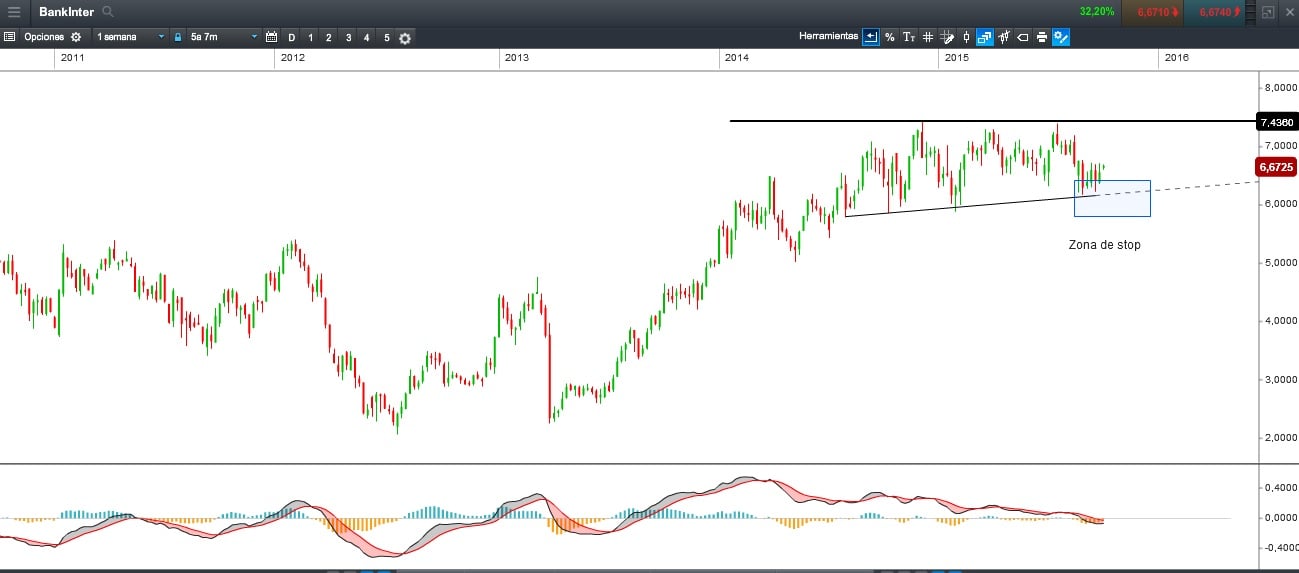Open the hamburger menu next to BankInter
The width and height of the screenshot is (1299, 573).
[x=14, y=12]
